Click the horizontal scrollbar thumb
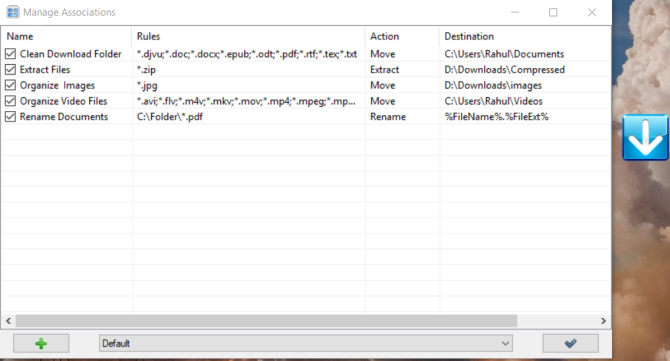 pos(266,320)
